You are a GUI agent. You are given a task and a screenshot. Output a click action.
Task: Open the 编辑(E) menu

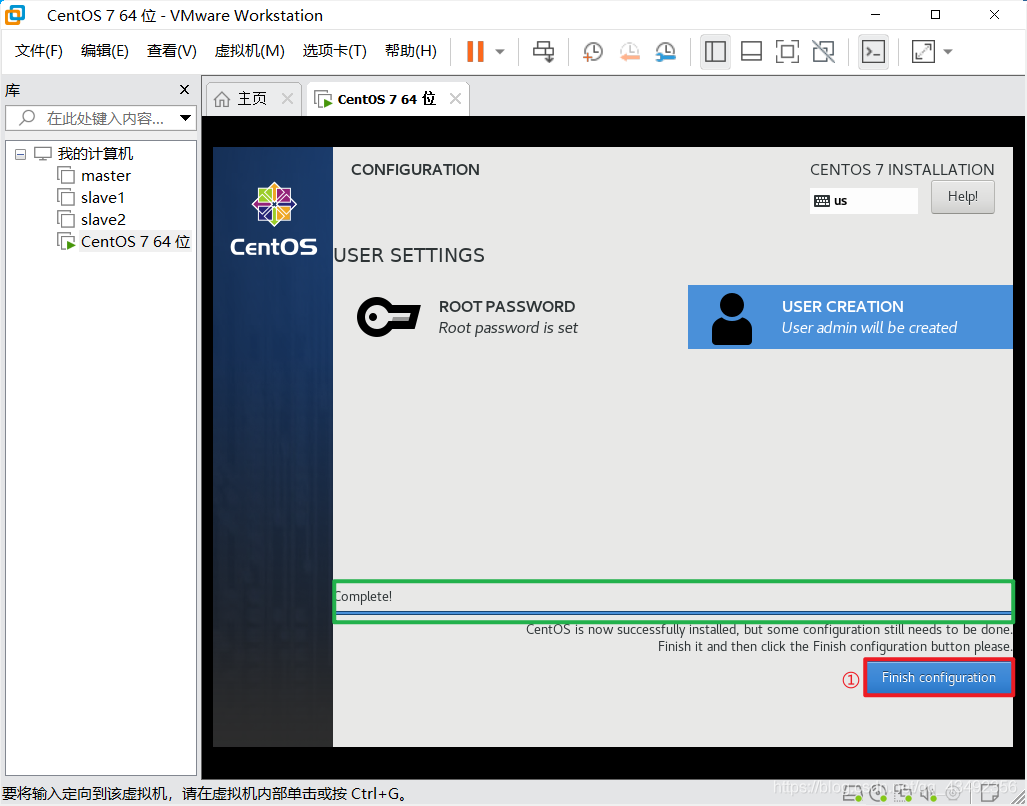pyautogui.click(x=105, y=51)
